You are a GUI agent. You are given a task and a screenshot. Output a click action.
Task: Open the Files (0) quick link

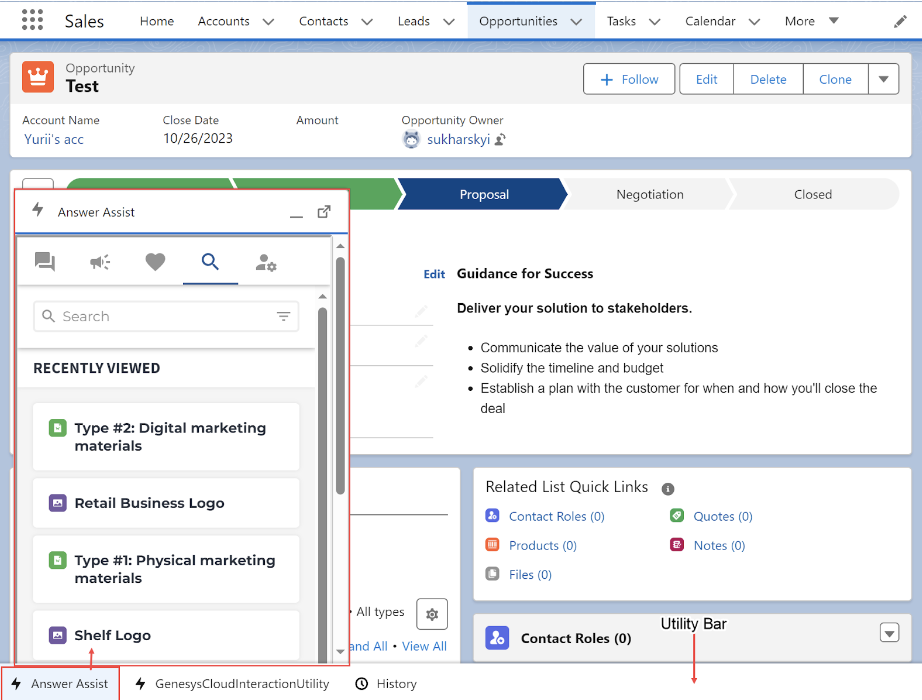[530, 574]
